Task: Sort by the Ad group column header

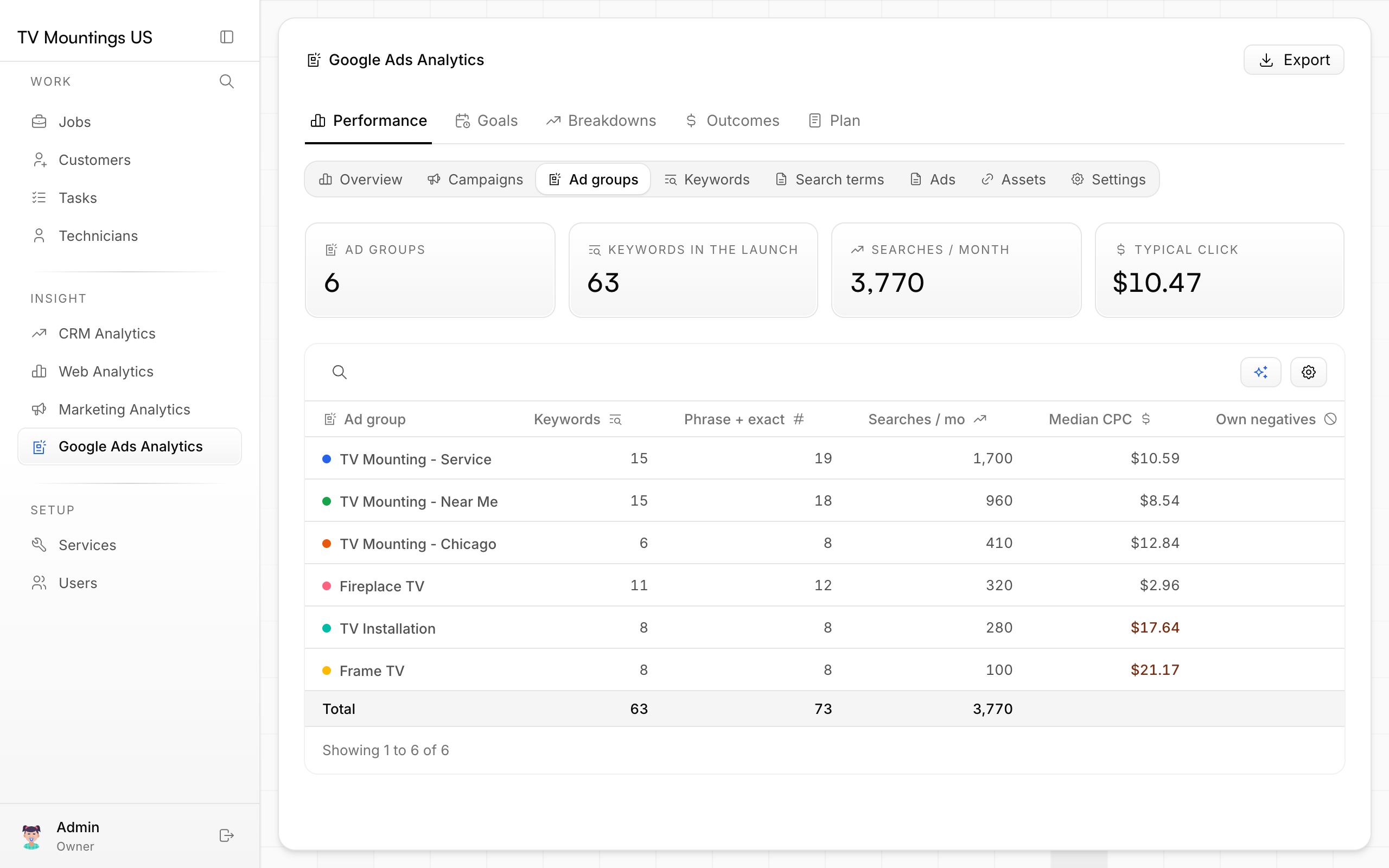Action: click(x=365, y=420)
